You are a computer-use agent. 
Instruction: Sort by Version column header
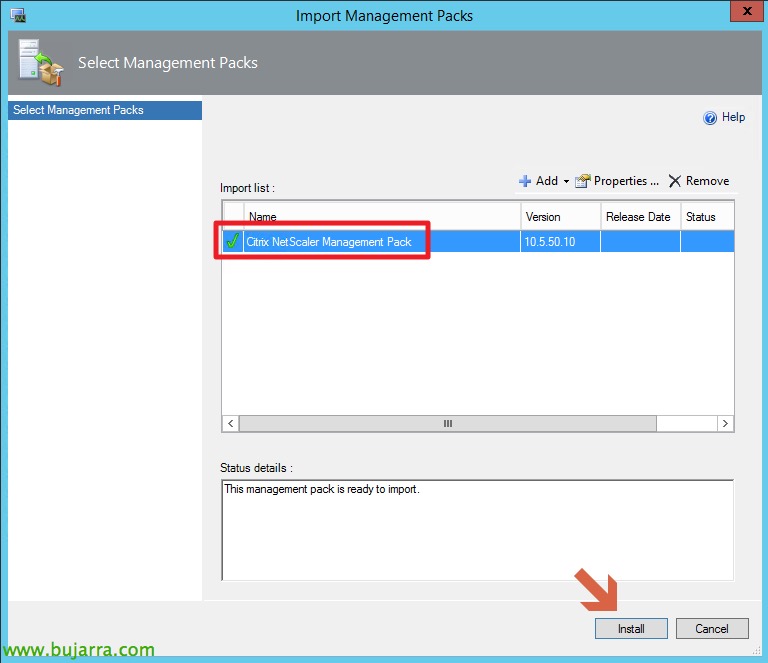(x=560, y=216)
